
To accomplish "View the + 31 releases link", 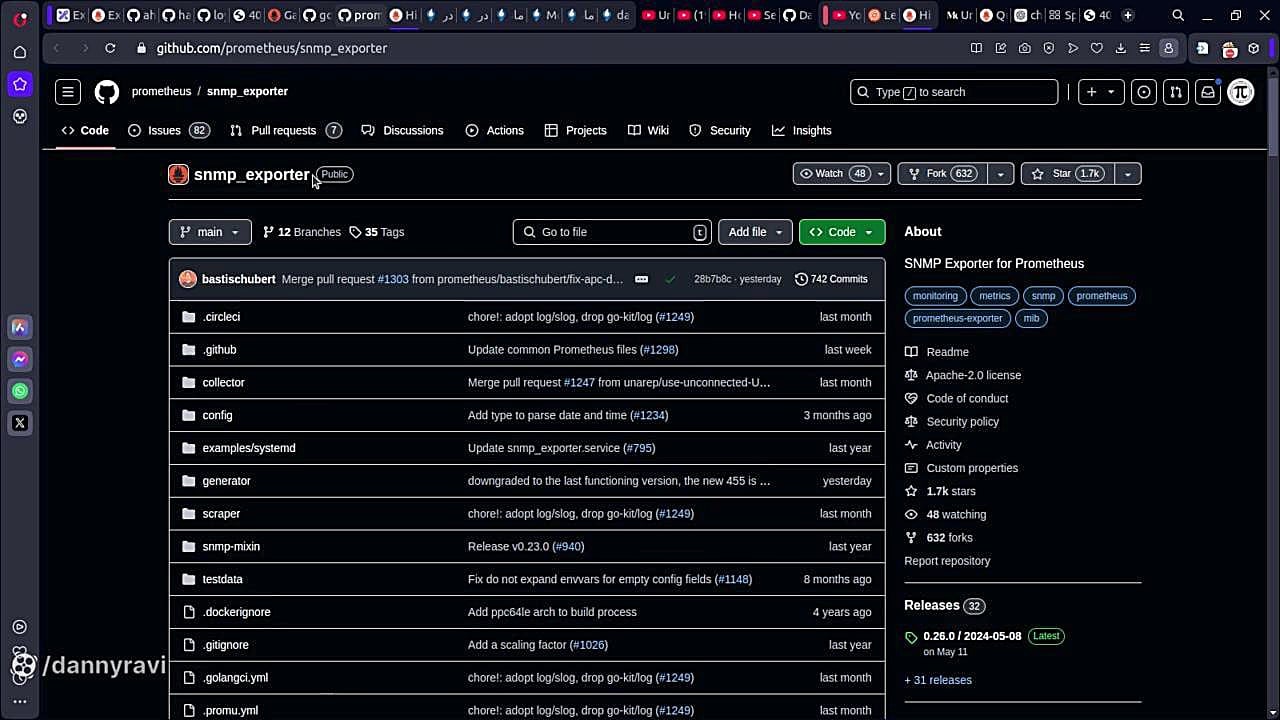I will 938,680.
